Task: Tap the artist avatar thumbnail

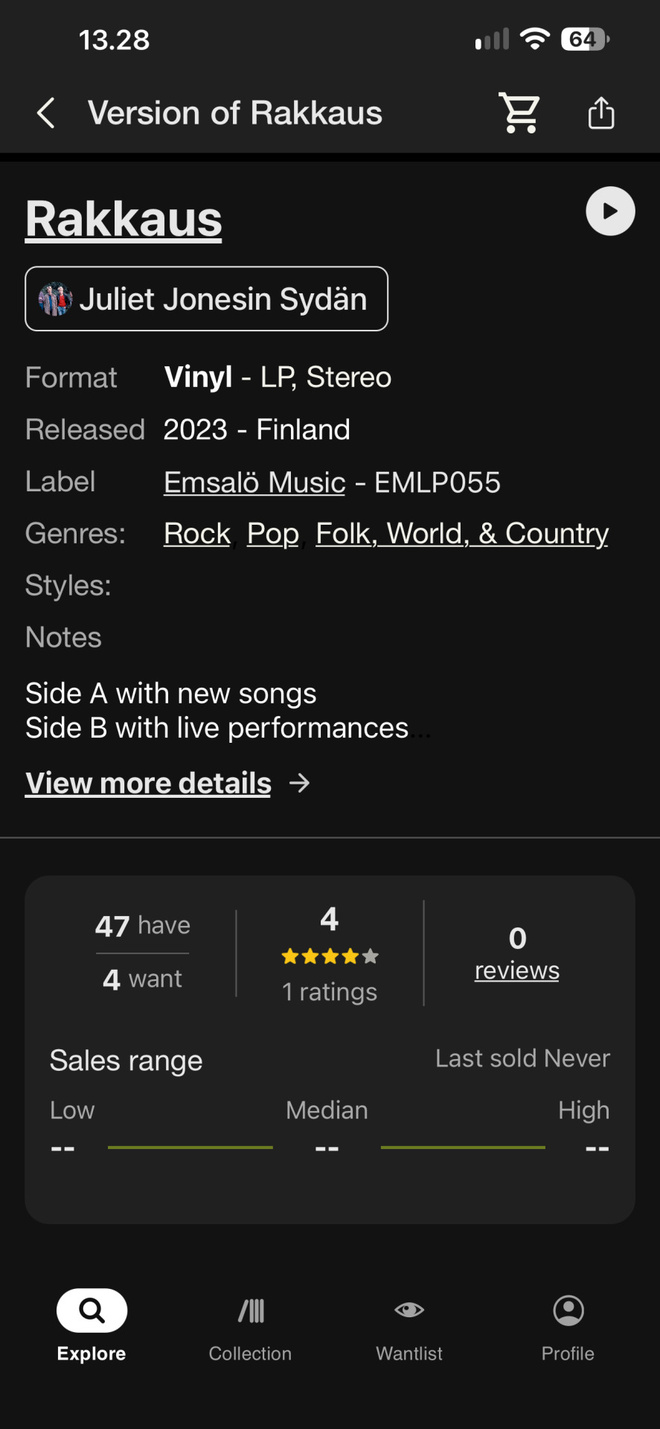Action: (55, 299)
